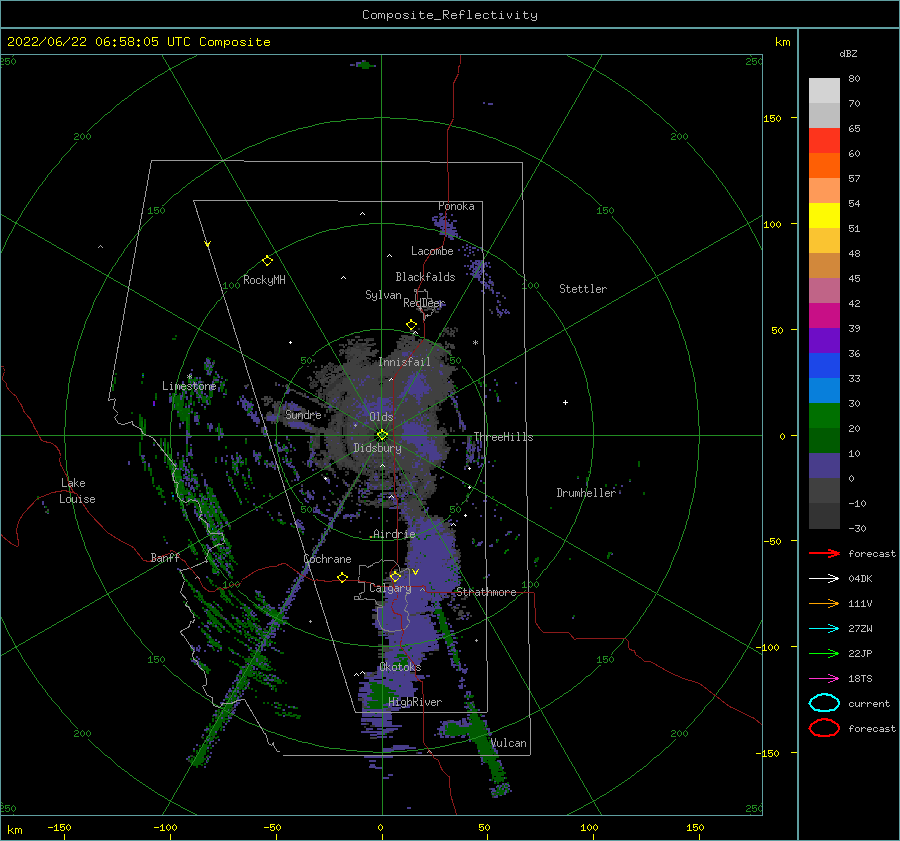Click the HighRiver map label
Viewport: 900px width, 841px height.
pos(415,702)
